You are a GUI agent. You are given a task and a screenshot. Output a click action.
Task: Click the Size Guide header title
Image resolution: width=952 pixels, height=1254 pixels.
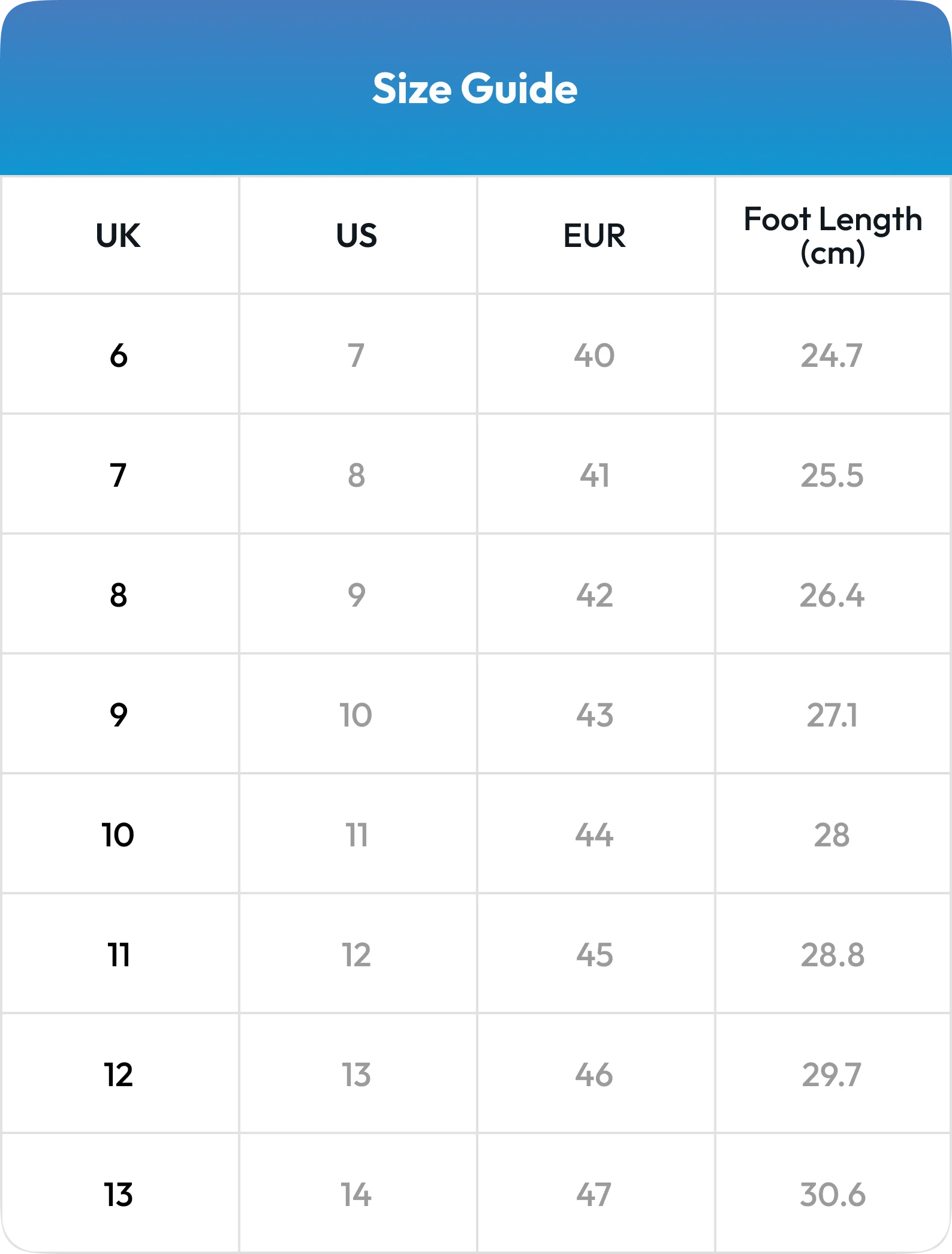475,89
